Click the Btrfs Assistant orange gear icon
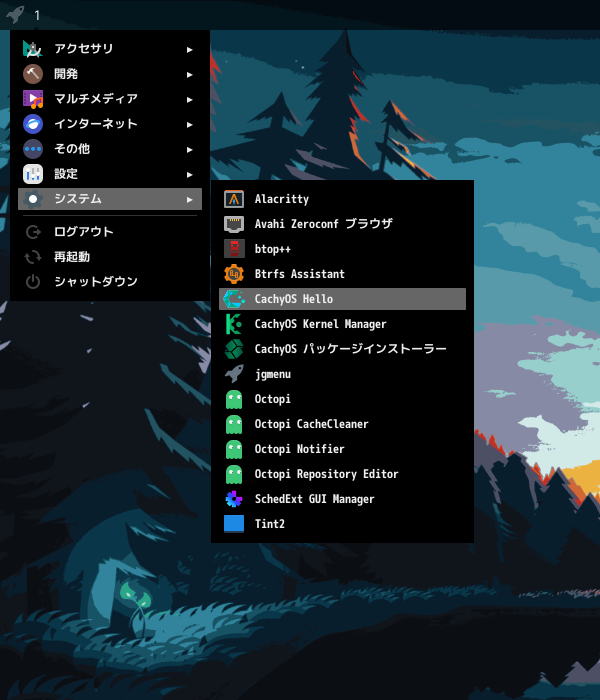 [x=234, y=274]
